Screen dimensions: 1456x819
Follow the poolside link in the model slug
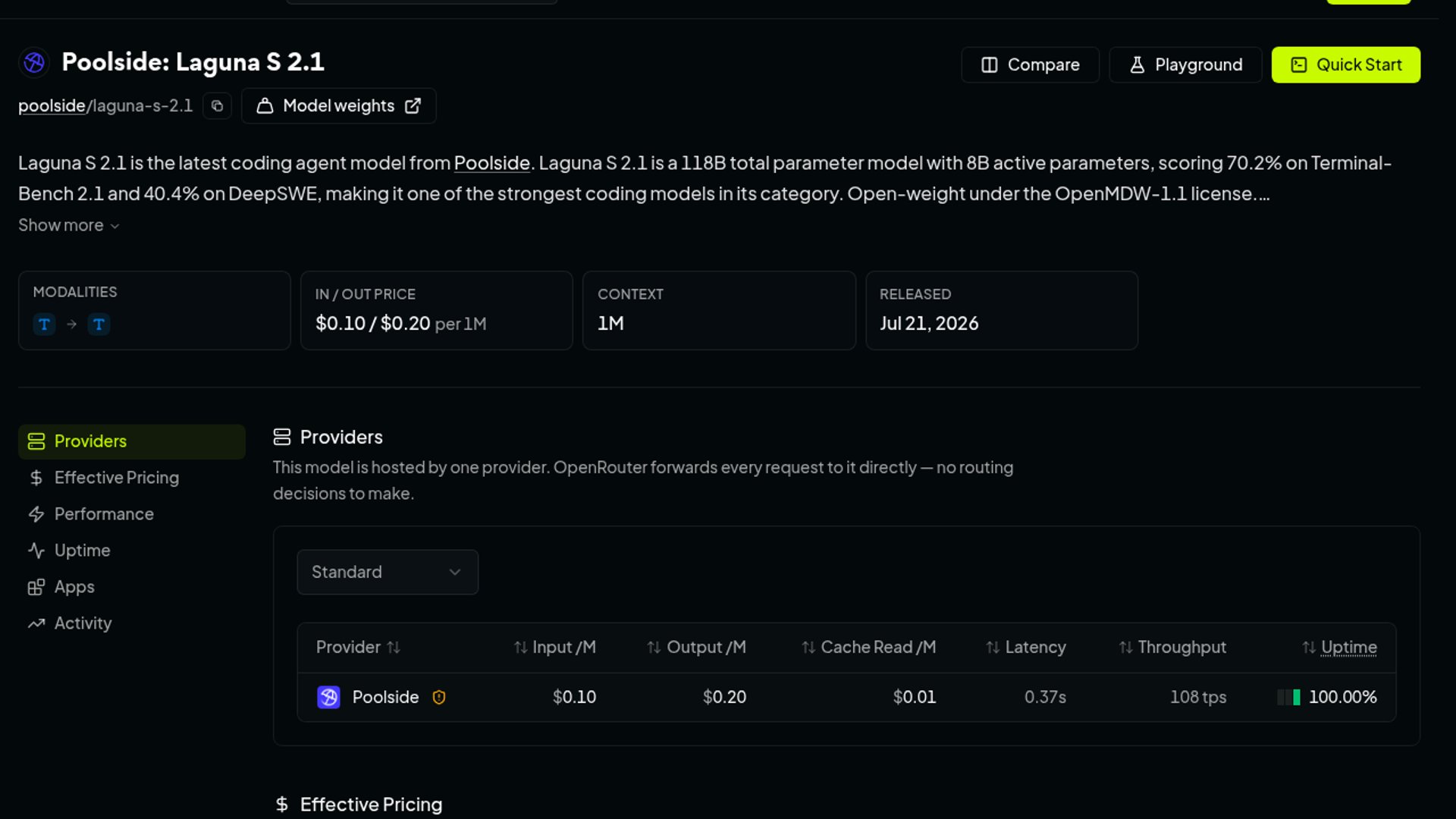52,105
